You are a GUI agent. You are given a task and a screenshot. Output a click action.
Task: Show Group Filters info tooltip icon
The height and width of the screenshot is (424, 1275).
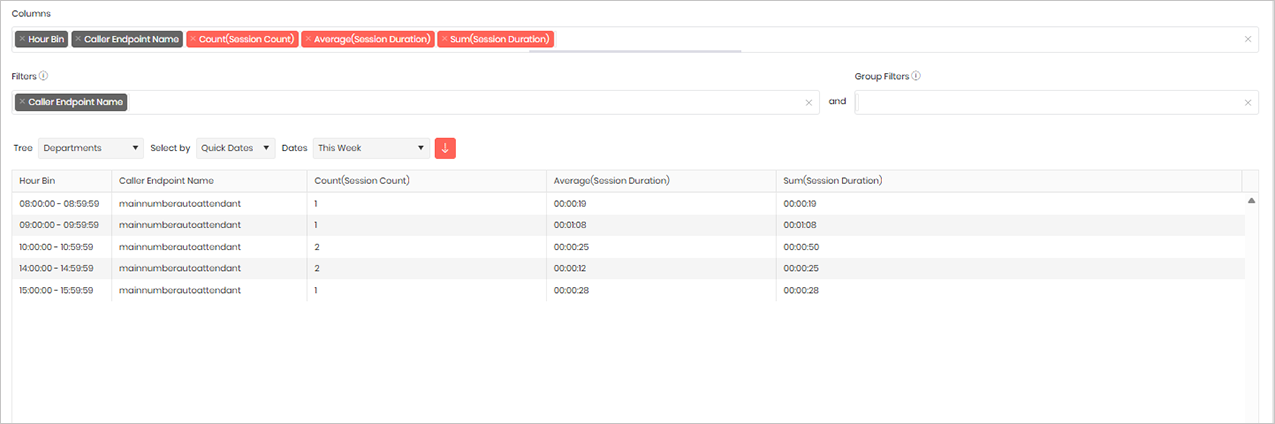pos(916,76)
